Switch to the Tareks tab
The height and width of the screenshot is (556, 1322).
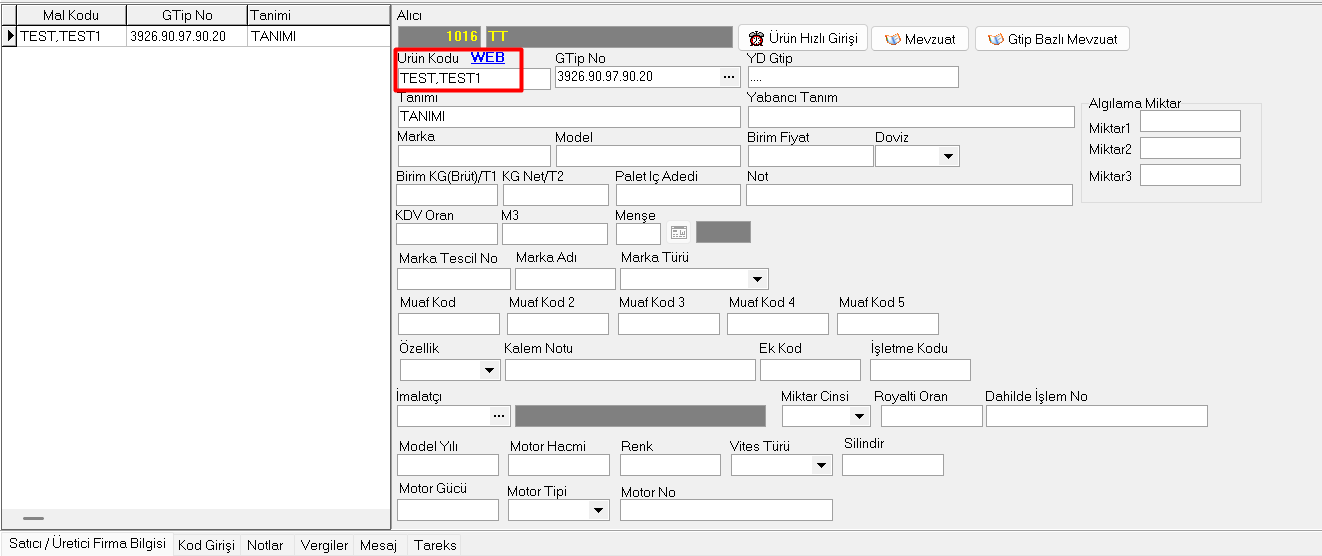435,545
